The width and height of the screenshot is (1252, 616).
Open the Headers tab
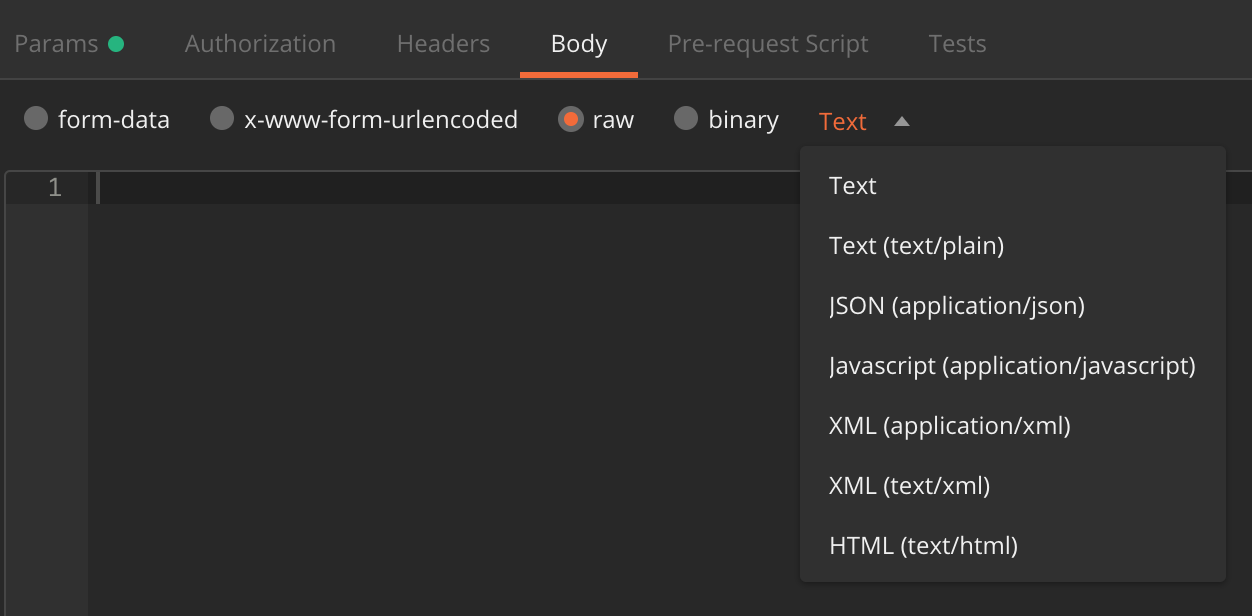[x=443, y=44]
